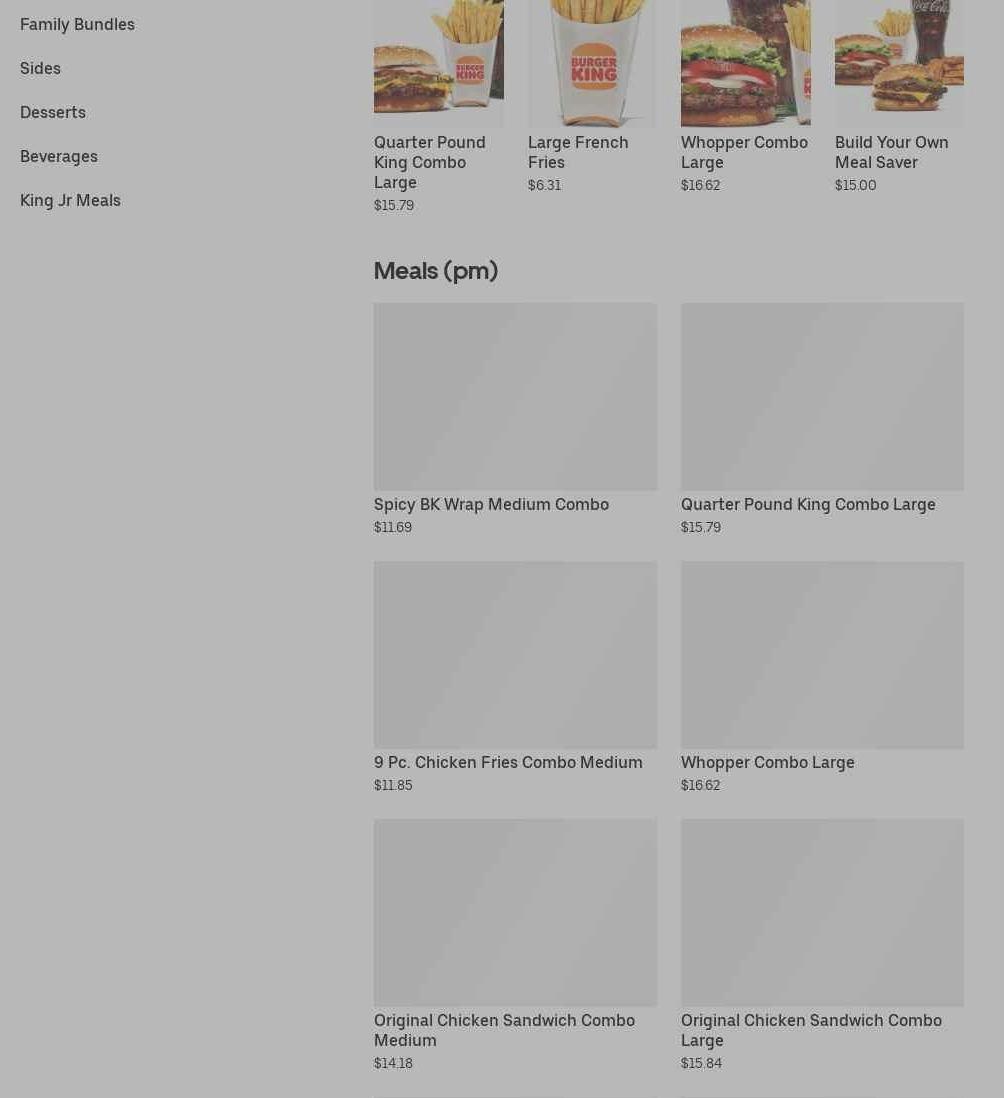
Task: Click the Large French Fries photo
Action: tap(592, 63)
